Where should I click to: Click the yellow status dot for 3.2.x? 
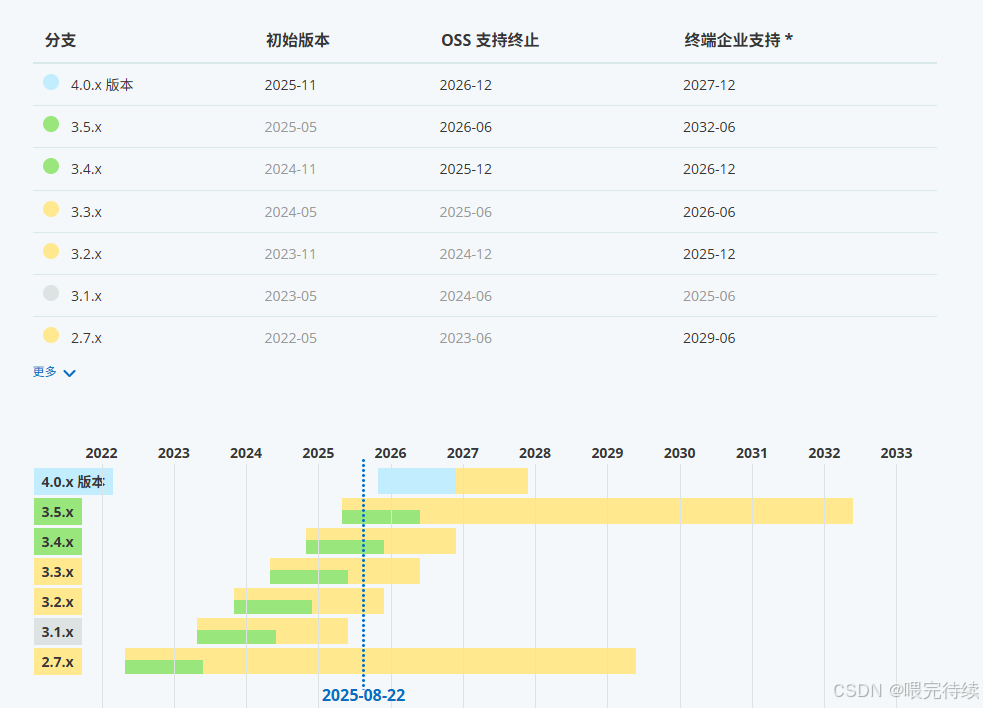point(51,251)
